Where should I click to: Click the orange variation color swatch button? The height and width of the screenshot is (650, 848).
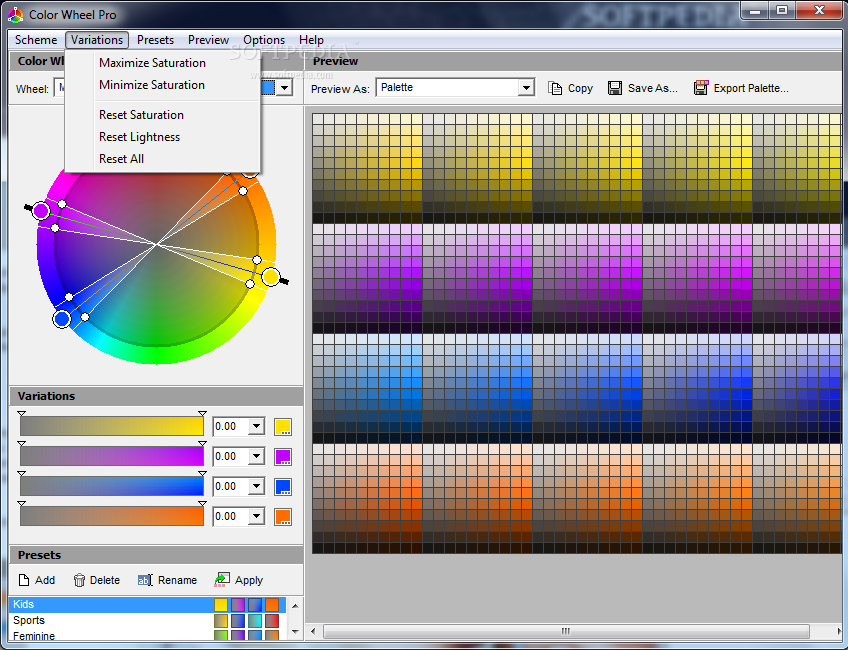click(283, 516)
